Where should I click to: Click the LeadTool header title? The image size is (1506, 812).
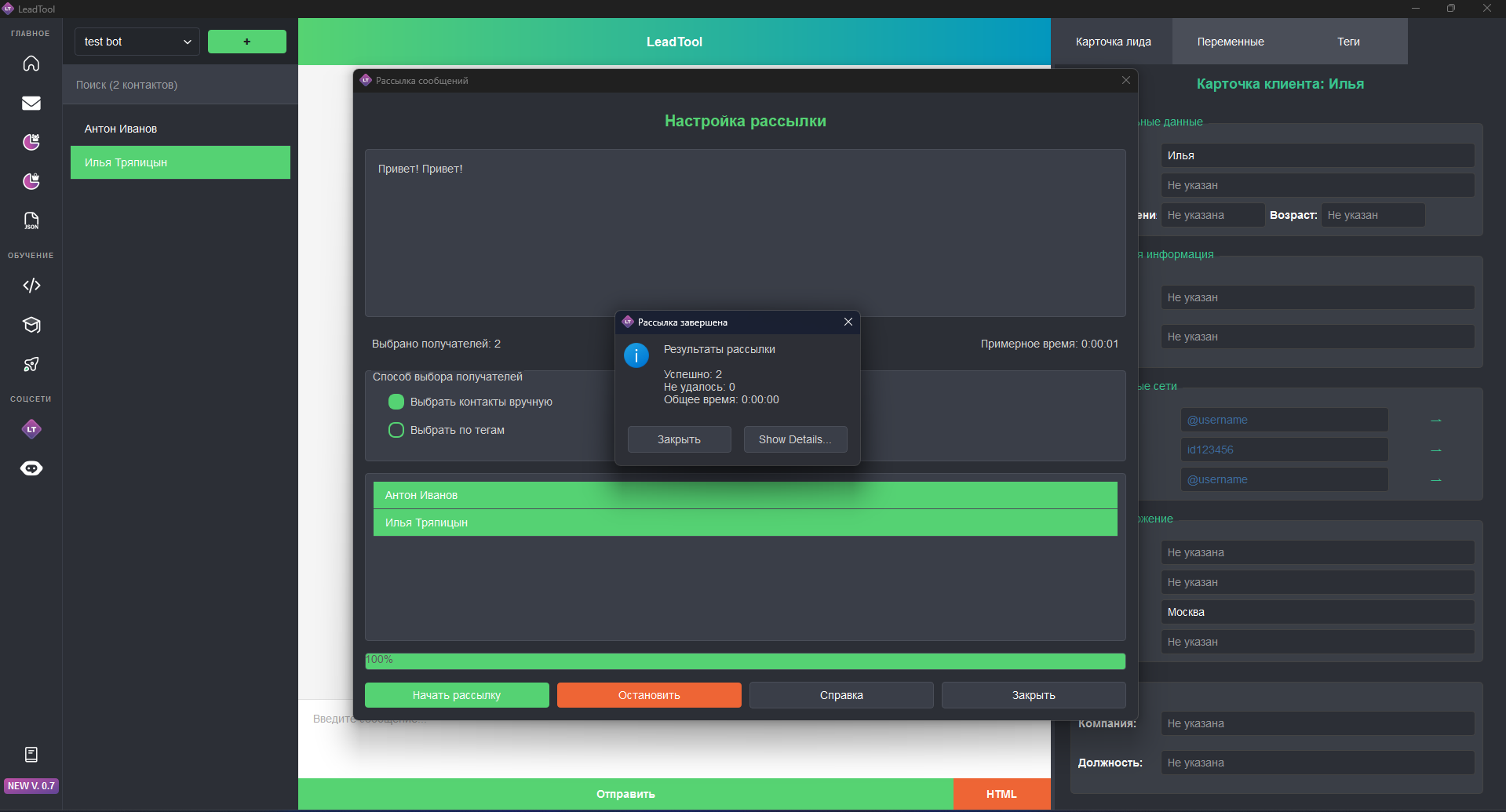(674, 42)
